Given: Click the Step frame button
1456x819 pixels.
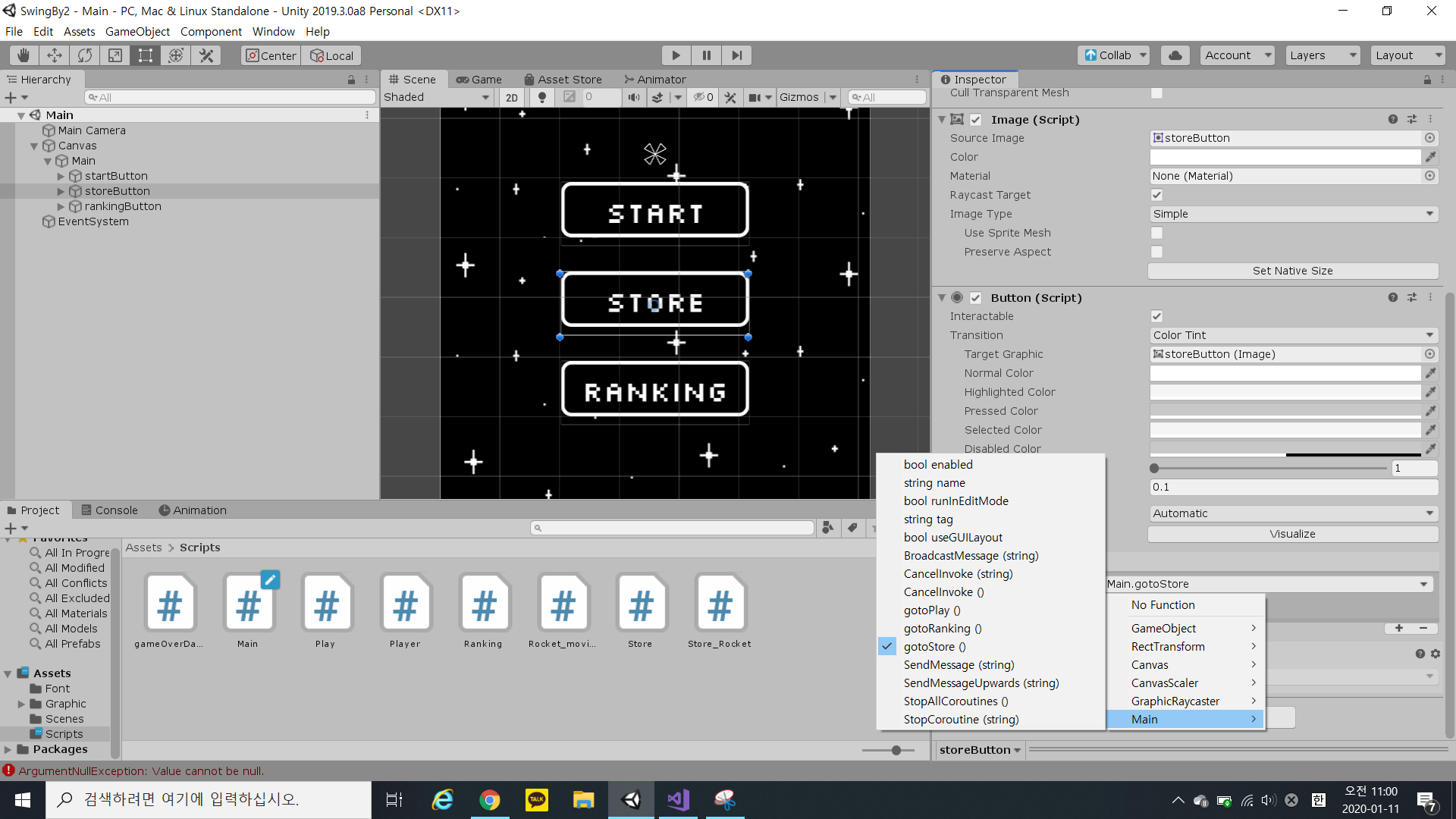Looking at the screenshot, I should tap(736, 55).
